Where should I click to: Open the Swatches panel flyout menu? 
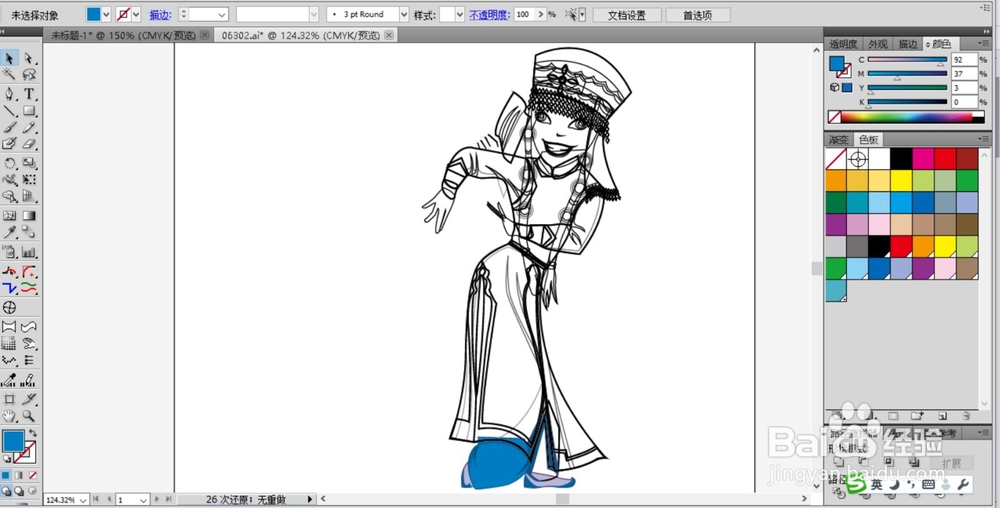click(983, 140)
